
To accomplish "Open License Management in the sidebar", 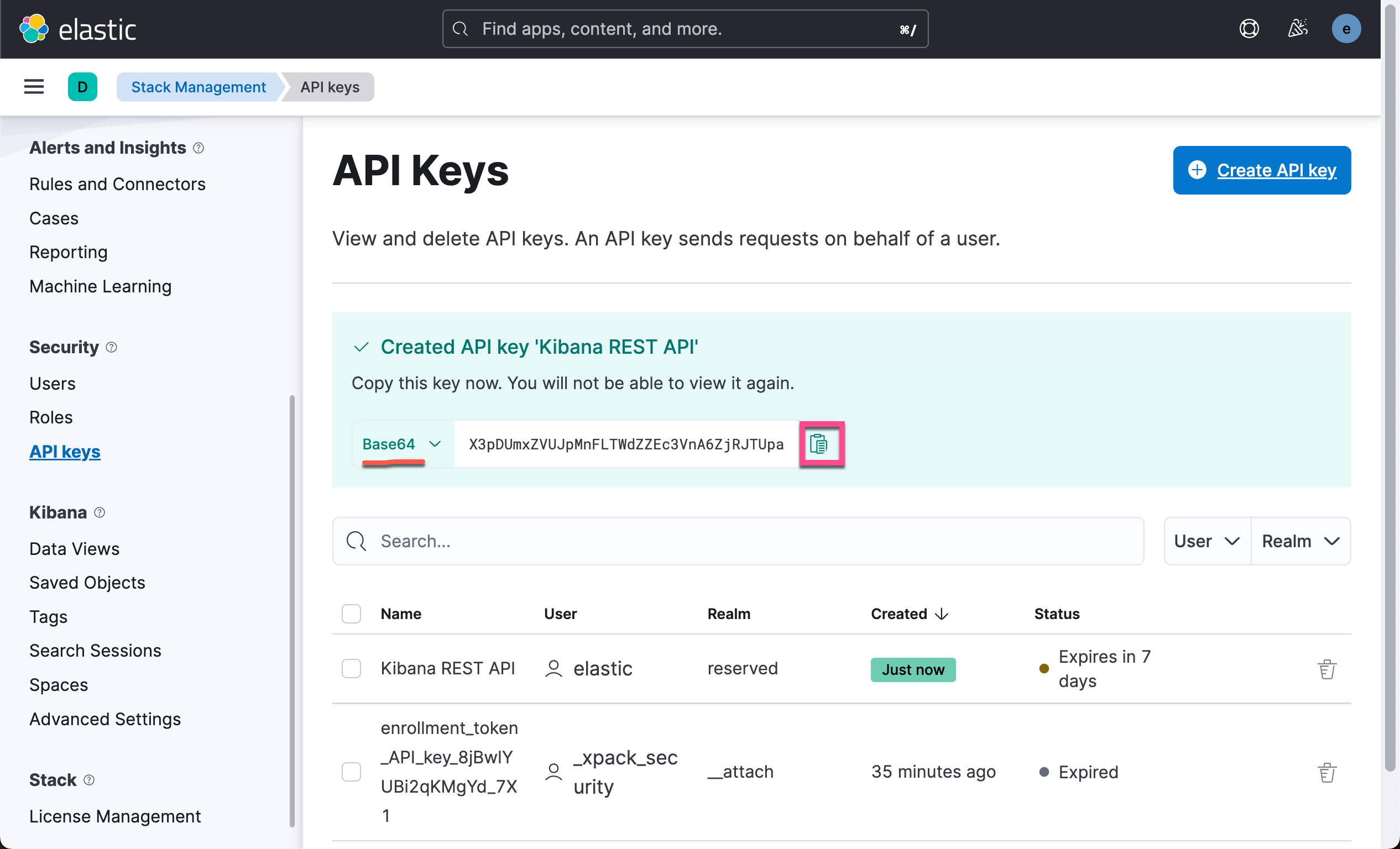I will (115, 816).
